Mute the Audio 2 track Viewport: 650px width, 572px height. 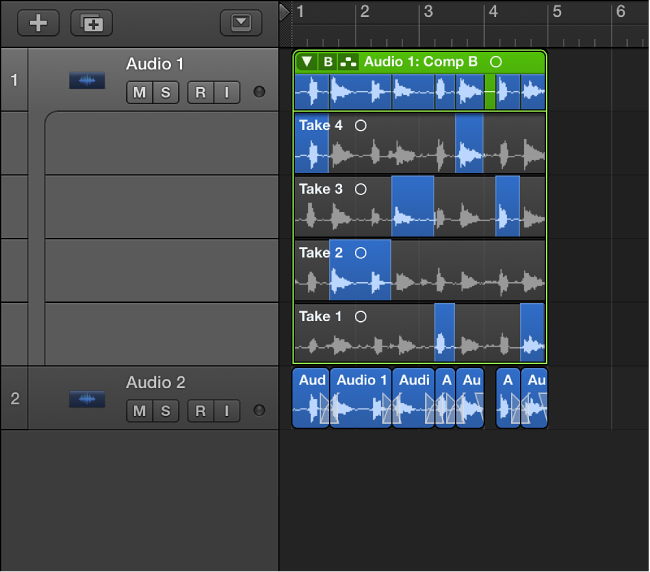pos(139,411)
